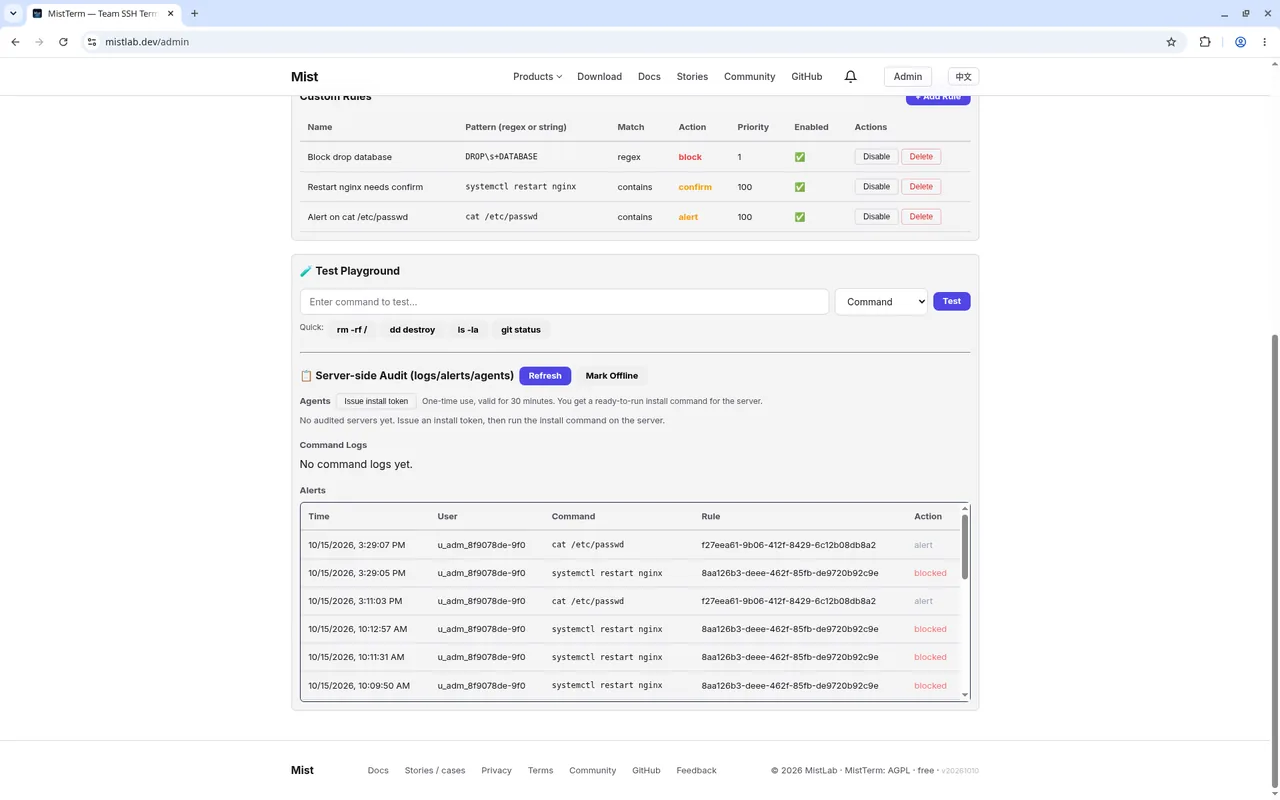Open the Command type dropdown
1280x800 pixels.
[x=881, y=301]
